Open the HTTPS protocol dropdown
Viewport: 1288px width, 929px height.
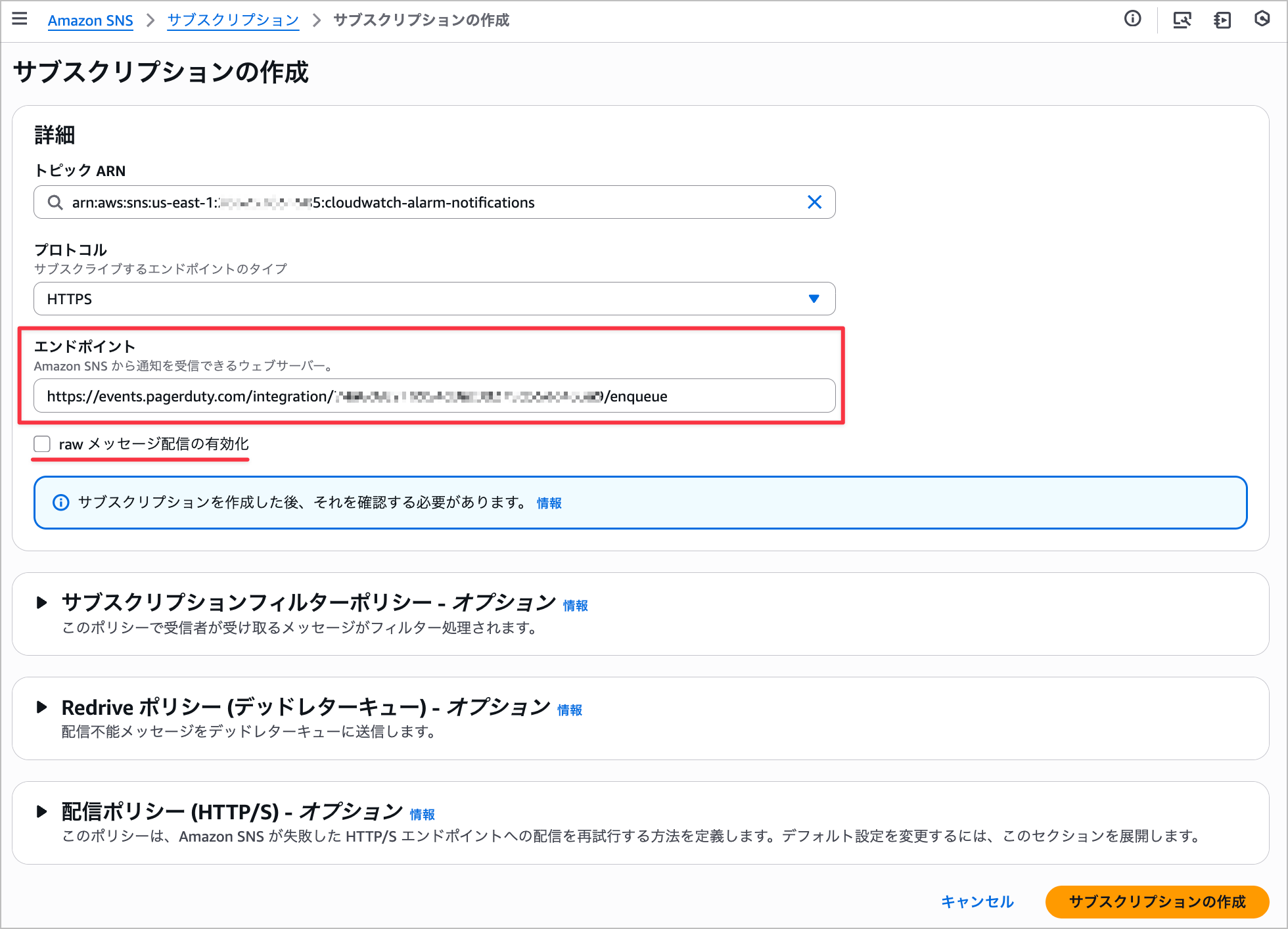tap(434, 299)
